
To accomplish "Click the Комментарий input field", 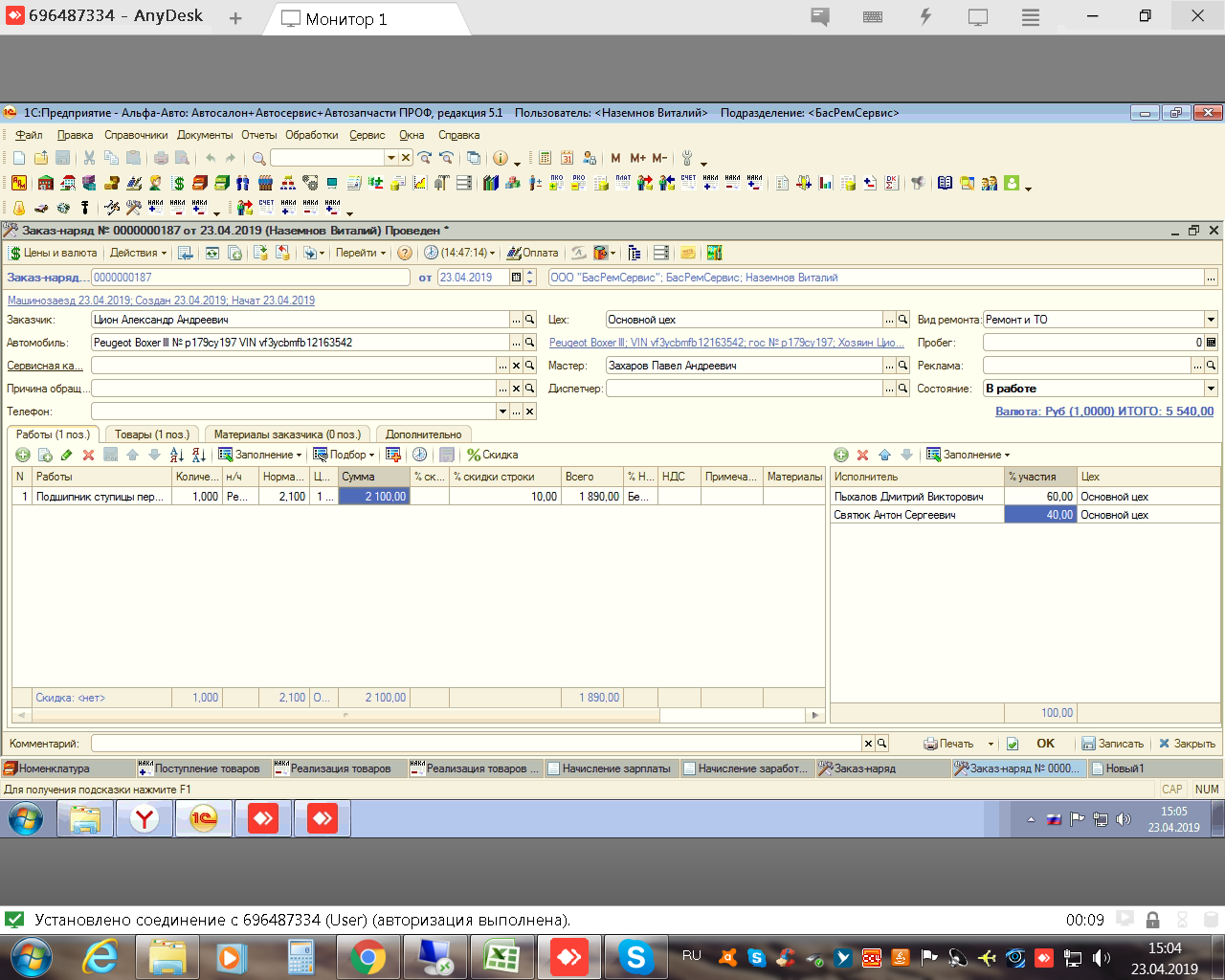I will click(x=476, y=744).
